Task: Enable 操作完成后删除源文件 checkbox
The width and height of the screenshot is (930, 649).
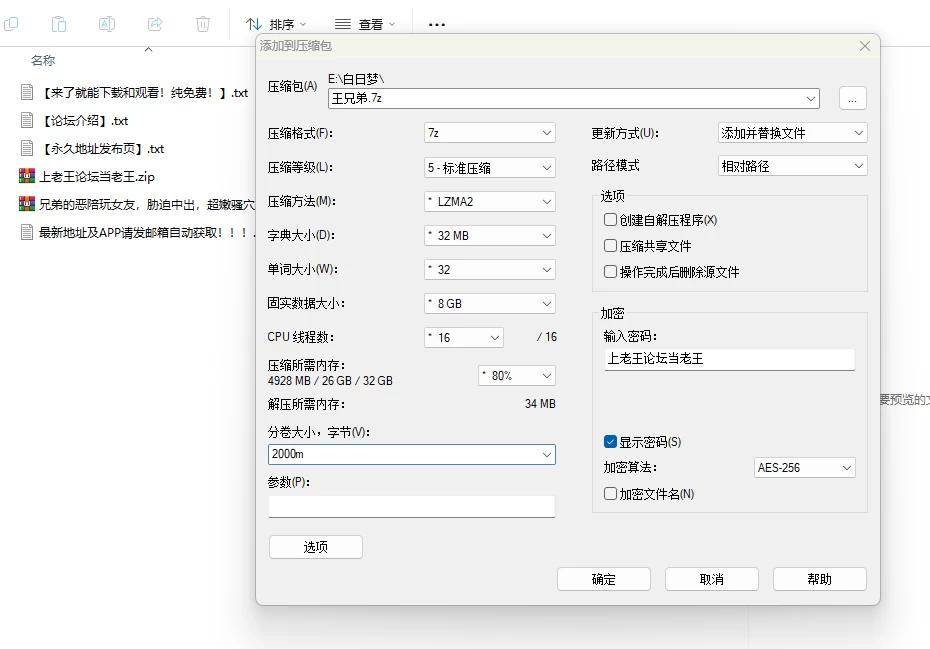Action: click(610, 272)
